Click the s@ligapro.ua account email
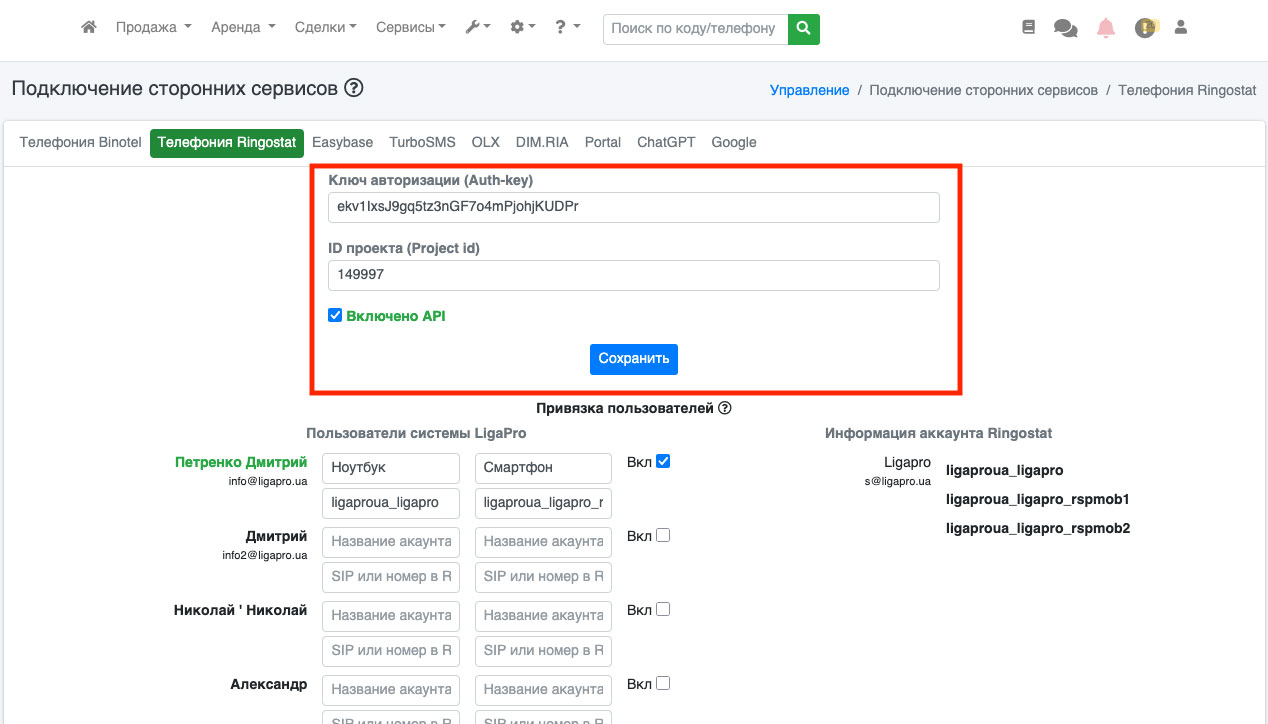This screenshot has width=1268, height=724. [x=898, y=481]
